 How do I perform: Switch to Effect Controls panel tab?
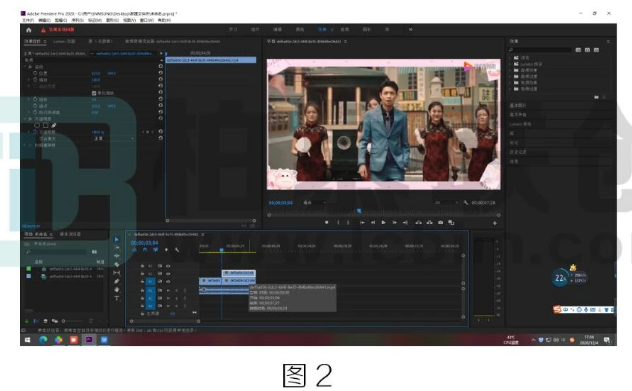(33, 41)
